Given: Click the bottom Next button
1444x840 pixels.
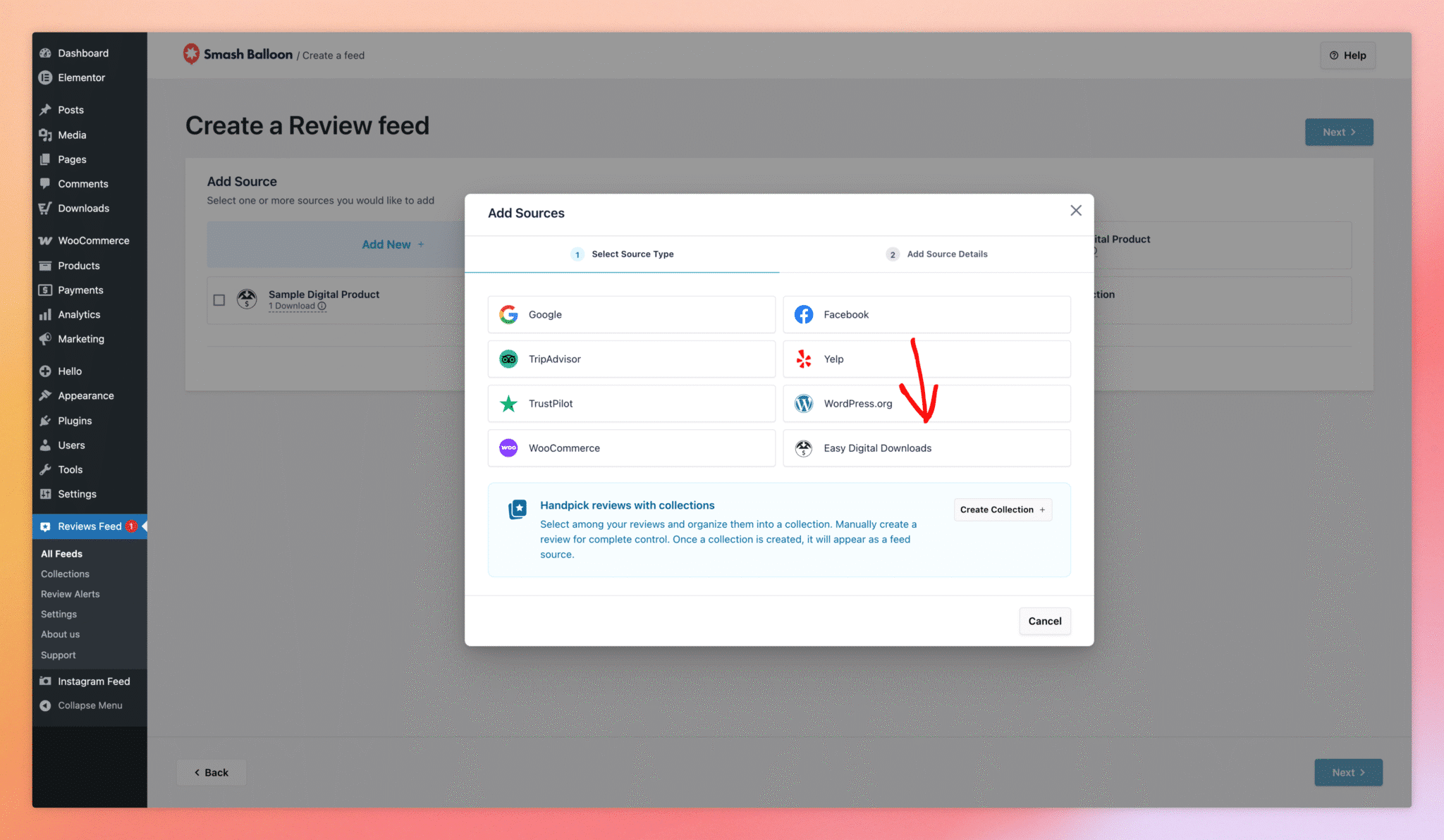Looking at the screenshot, I should point(1348,772).
